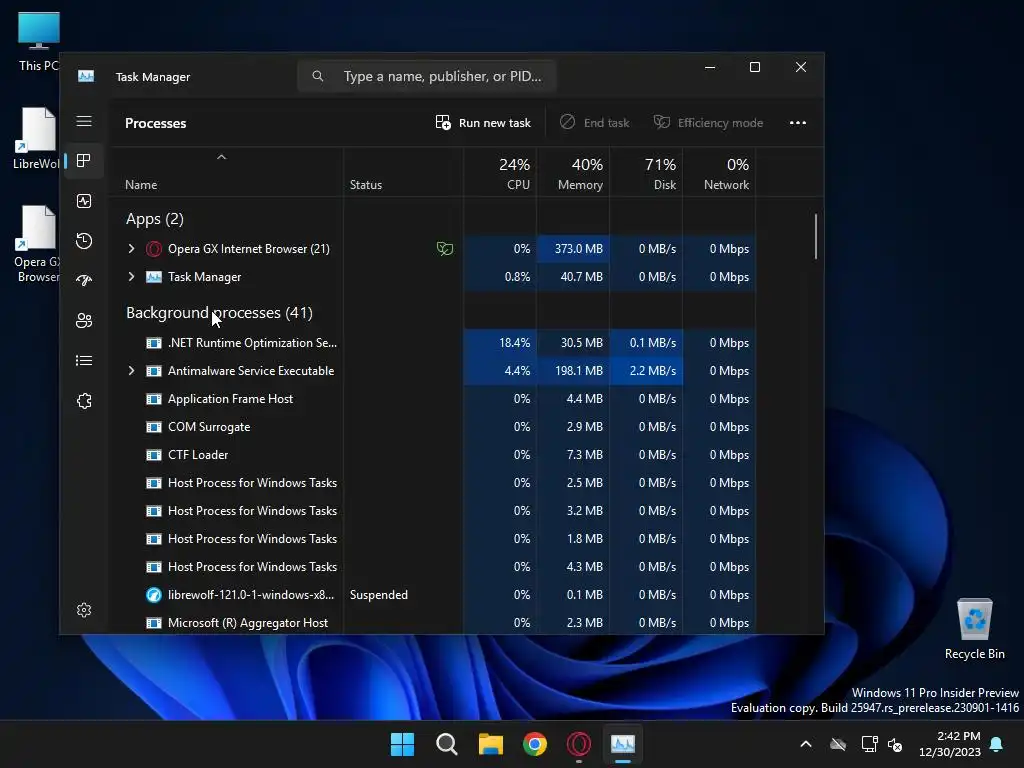Click Run new task button
This screenshot has width=1024, height=768.
click(x=483, y=123)
